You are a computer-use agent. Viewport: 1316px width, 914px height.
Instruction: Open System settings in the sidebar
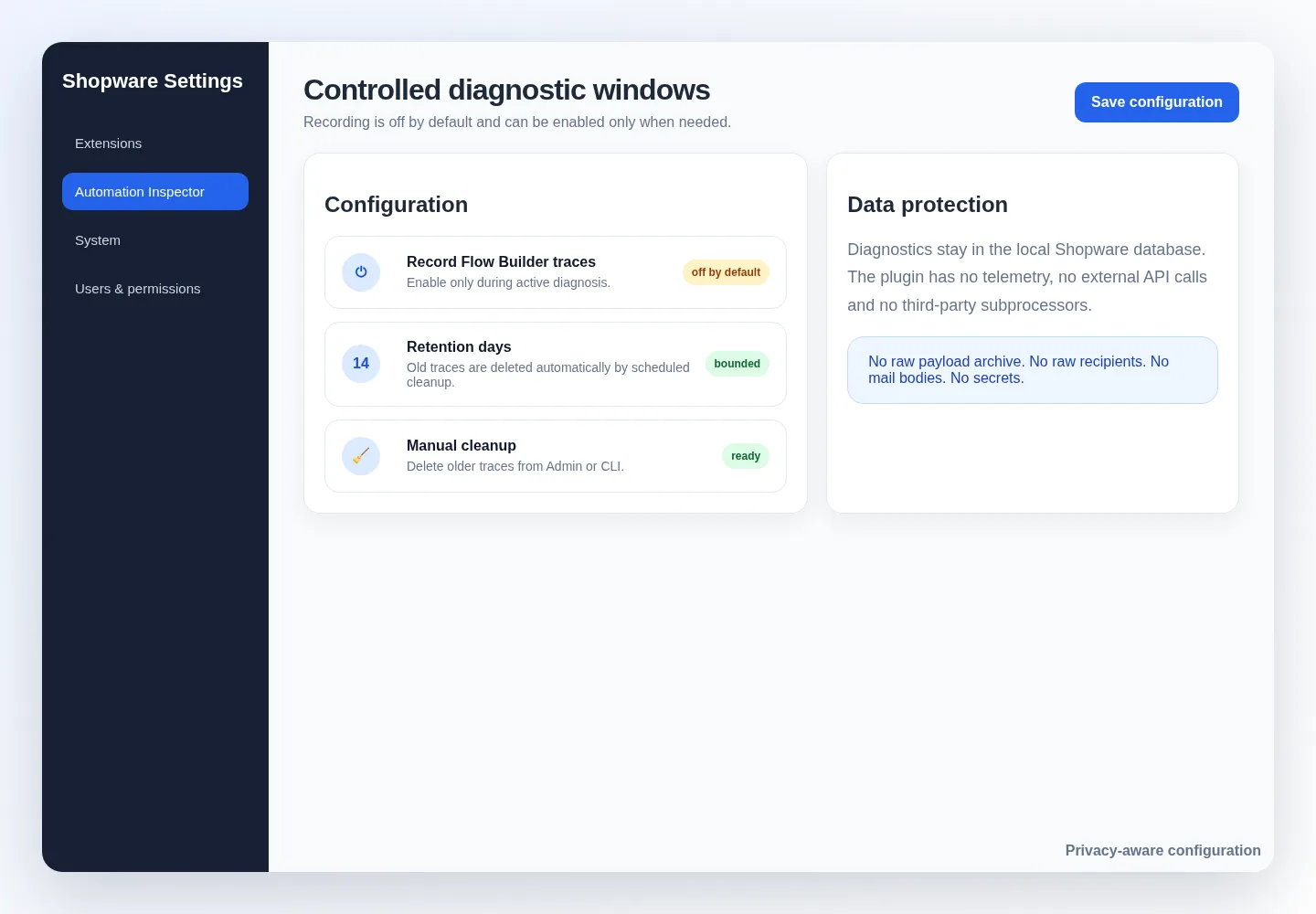[x=155, y=240]
